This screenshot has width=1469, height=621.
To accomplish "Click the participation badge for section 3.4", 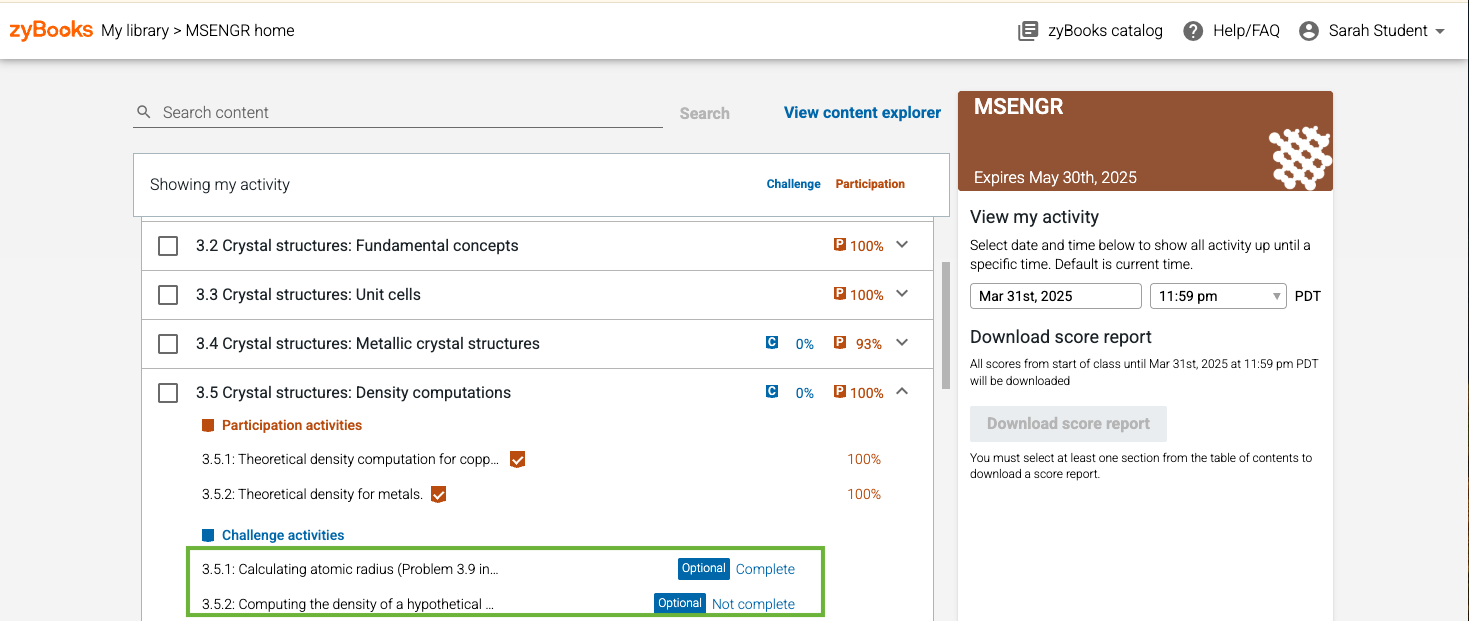I will [x=840, y=343].
